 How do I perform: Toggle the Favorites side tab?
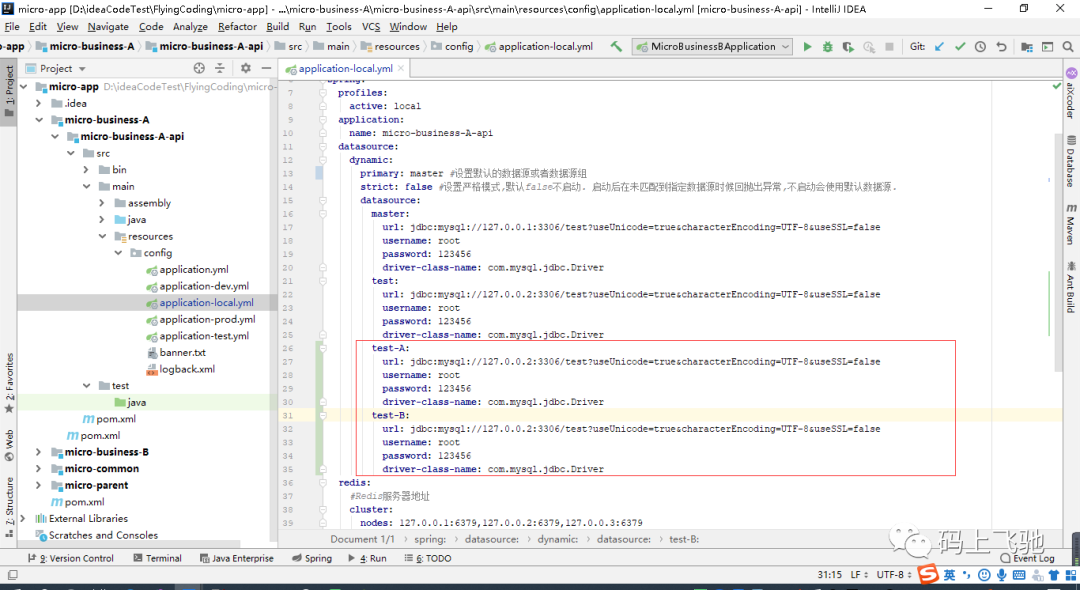click(9, 383)
